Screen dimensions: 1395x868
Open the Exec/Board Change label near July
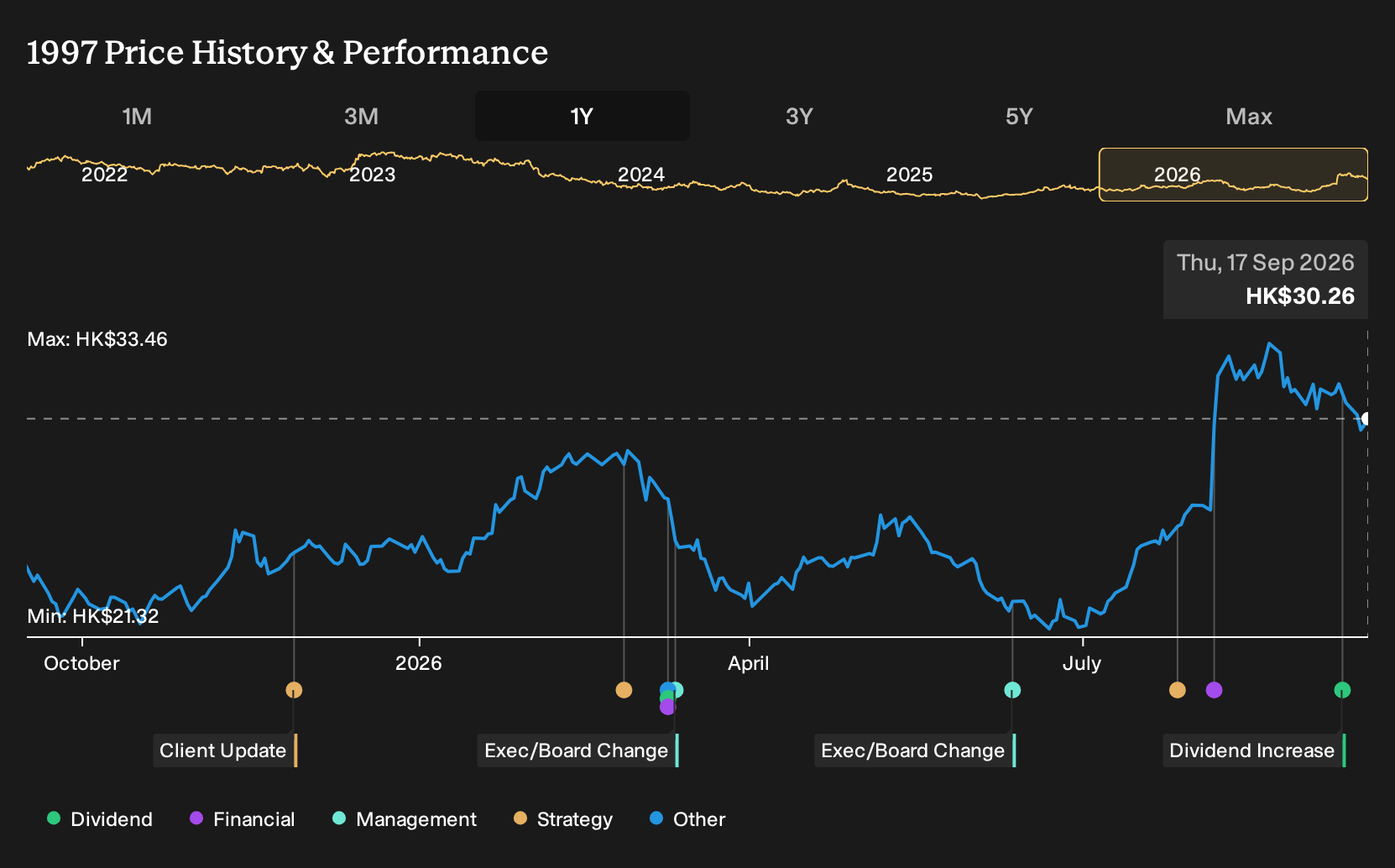point(915,750)
